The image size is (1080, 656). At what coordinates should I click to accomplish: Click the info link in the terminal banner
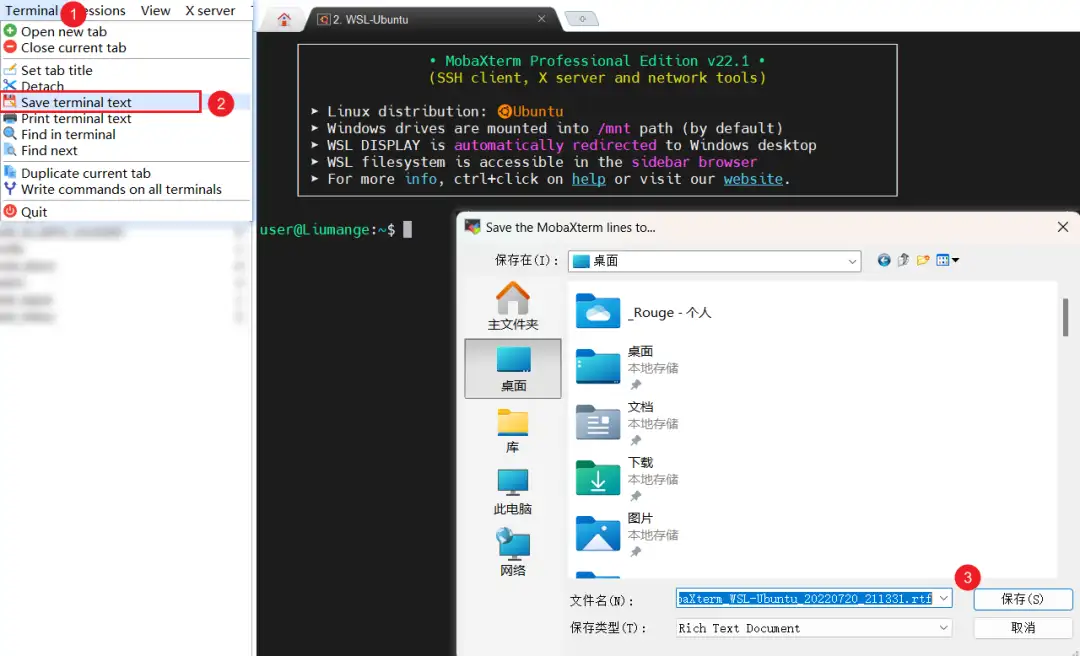[421, 179]
